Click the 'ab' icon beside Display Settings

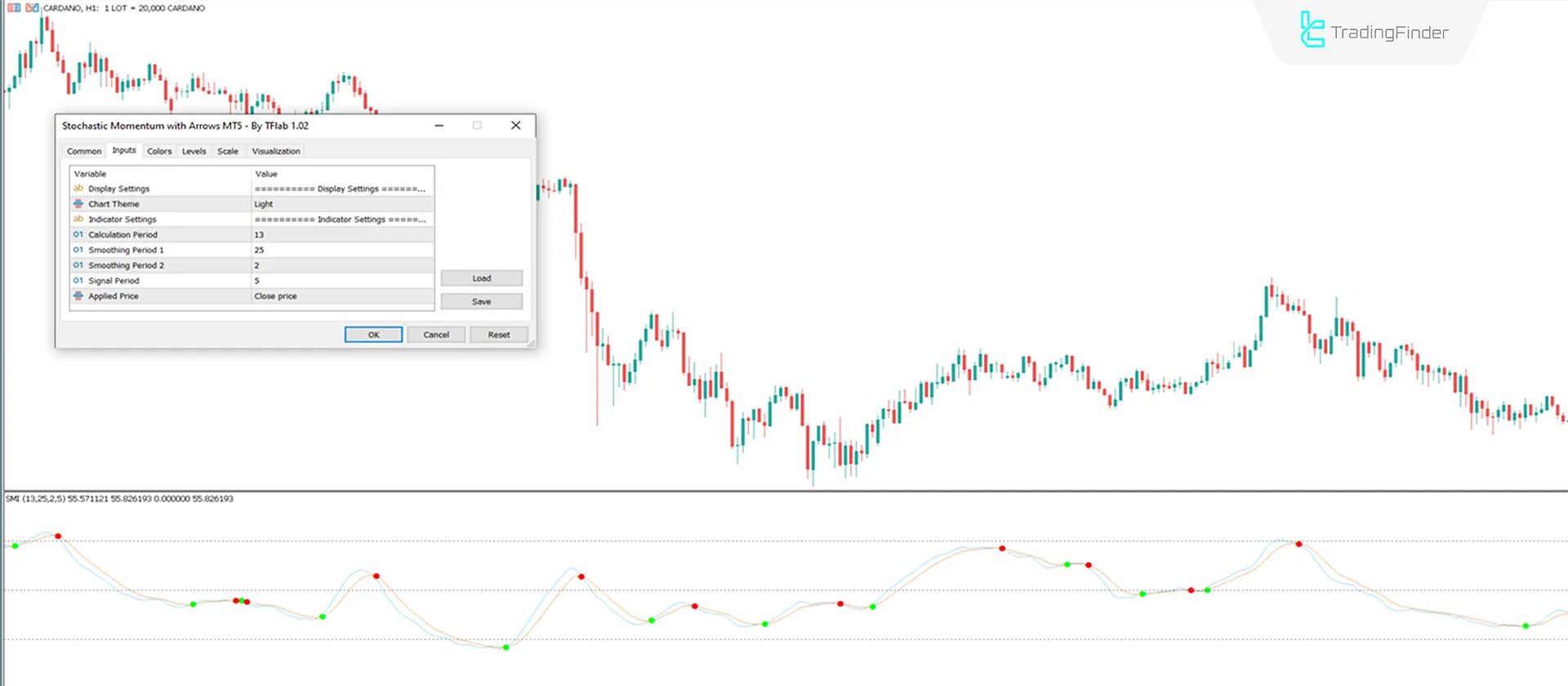(x=78, y=189)
